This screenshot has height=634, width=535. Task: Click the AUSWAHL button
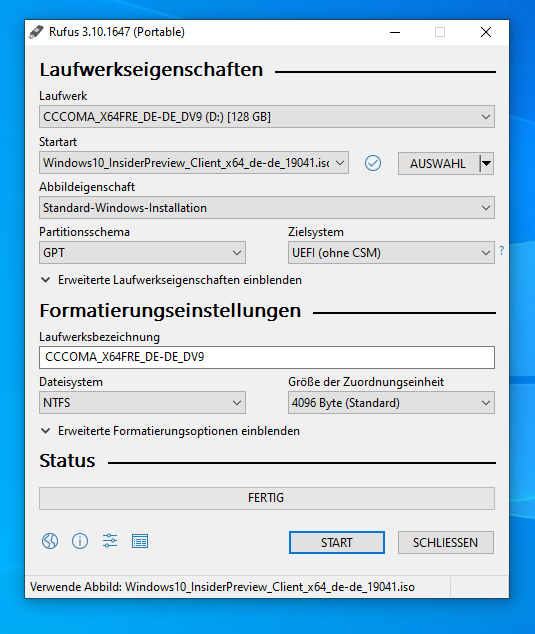pos(438,163)
